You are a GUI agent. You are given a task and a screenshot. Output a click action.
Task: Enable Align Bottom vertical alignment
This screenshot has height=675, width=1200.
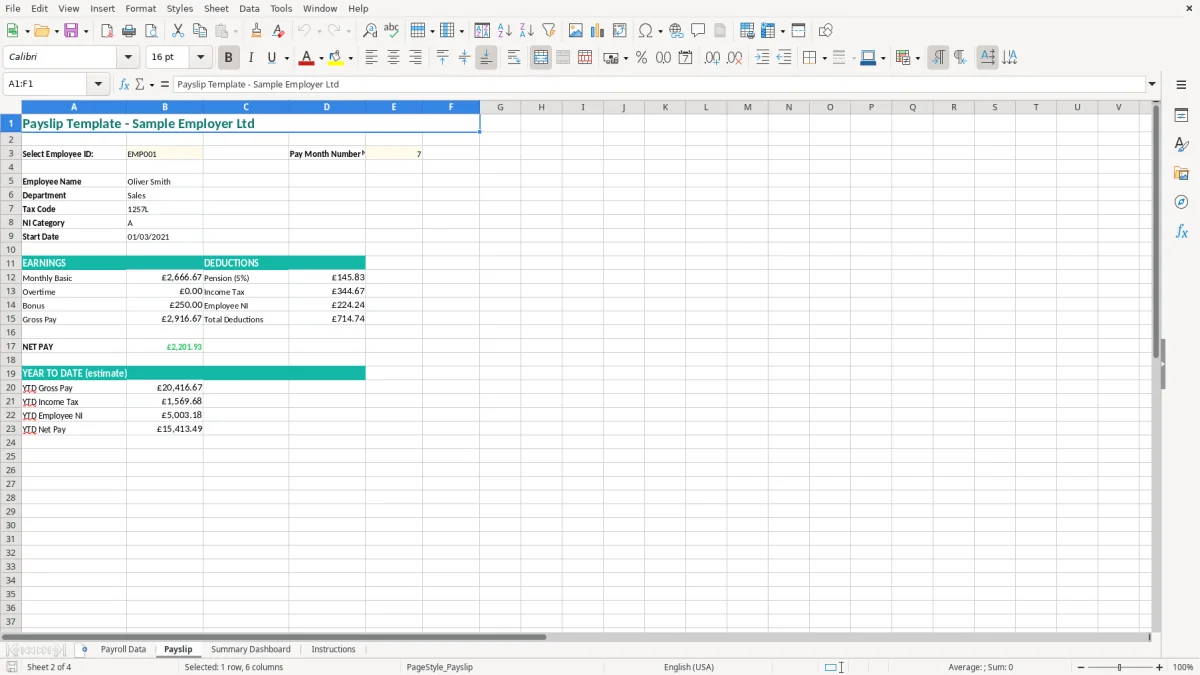pyautogui.click(x=486, y=58)
